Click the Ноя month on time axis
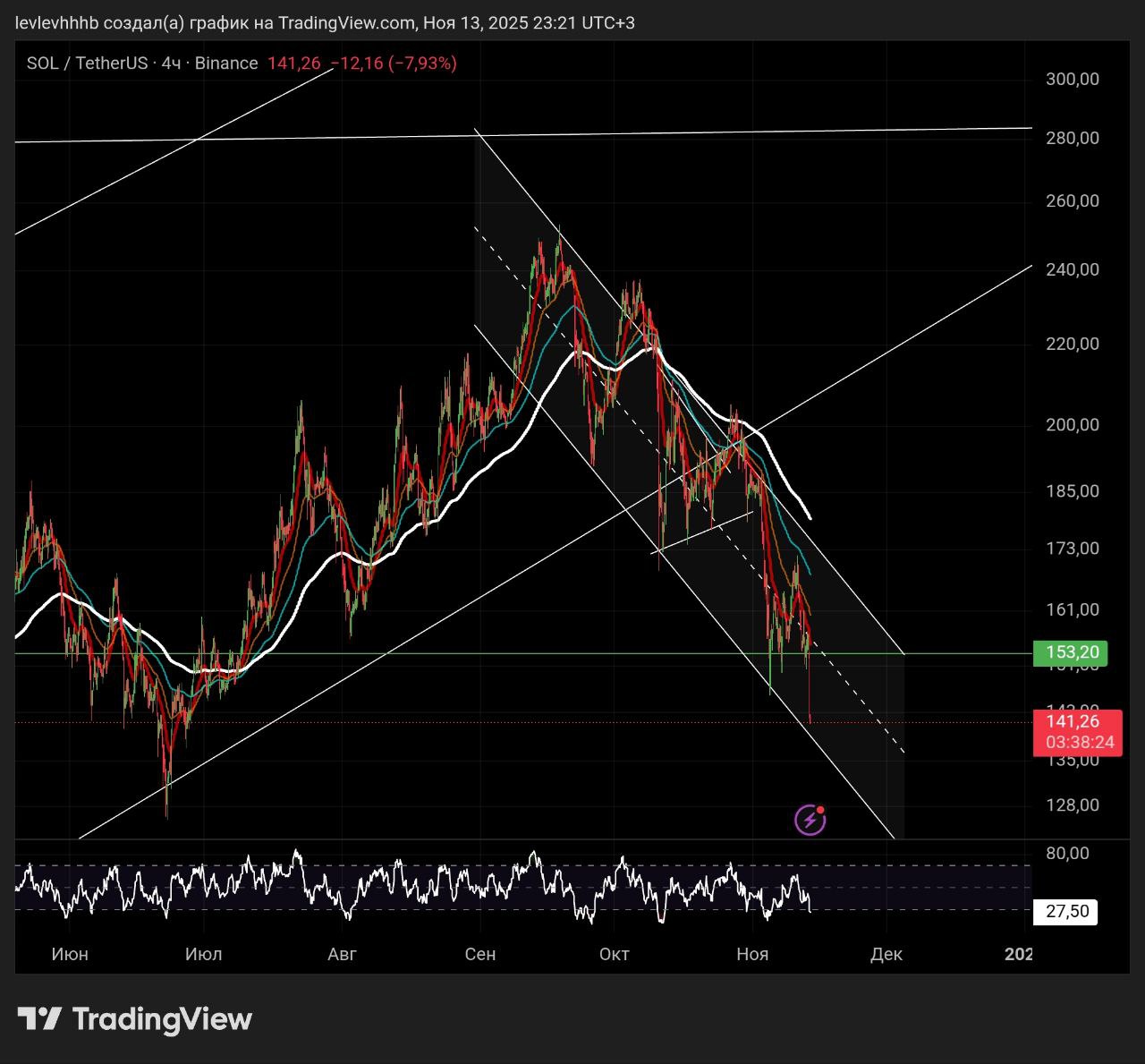1145x1064 pixels. (x=752, y=954)
